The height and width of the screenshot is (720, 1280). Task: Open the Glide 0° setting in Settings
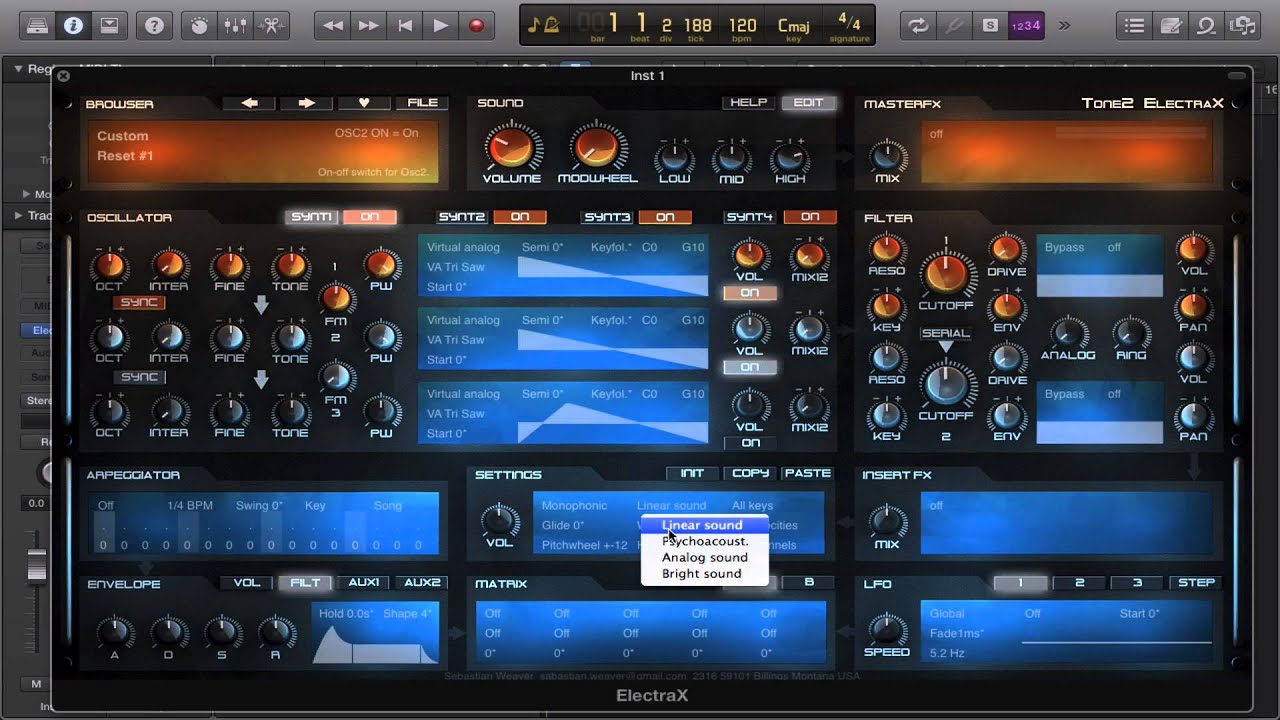click(x=562, y=525)
